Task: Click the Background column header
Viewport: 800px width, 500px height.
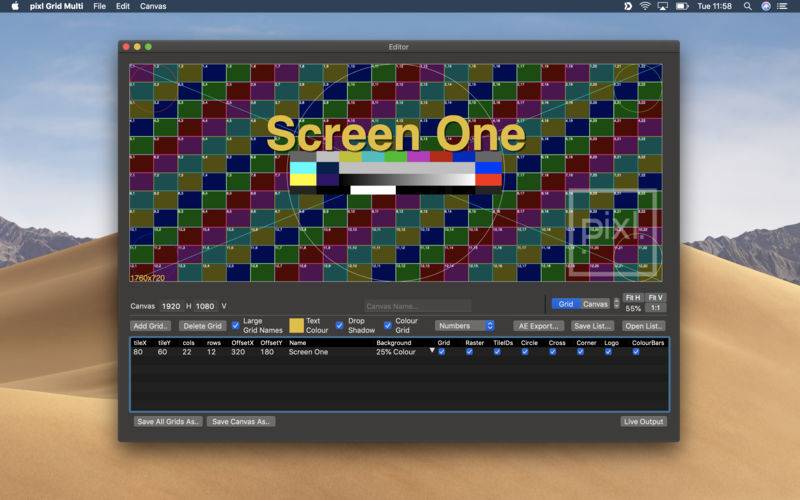Action: point(394,343)
